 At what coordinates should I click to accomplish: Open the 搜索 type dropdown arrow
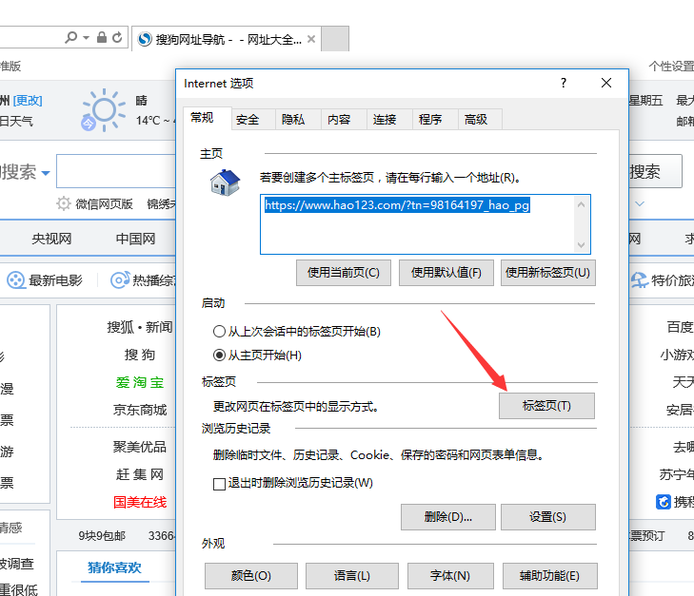click(x=46, y=174)
